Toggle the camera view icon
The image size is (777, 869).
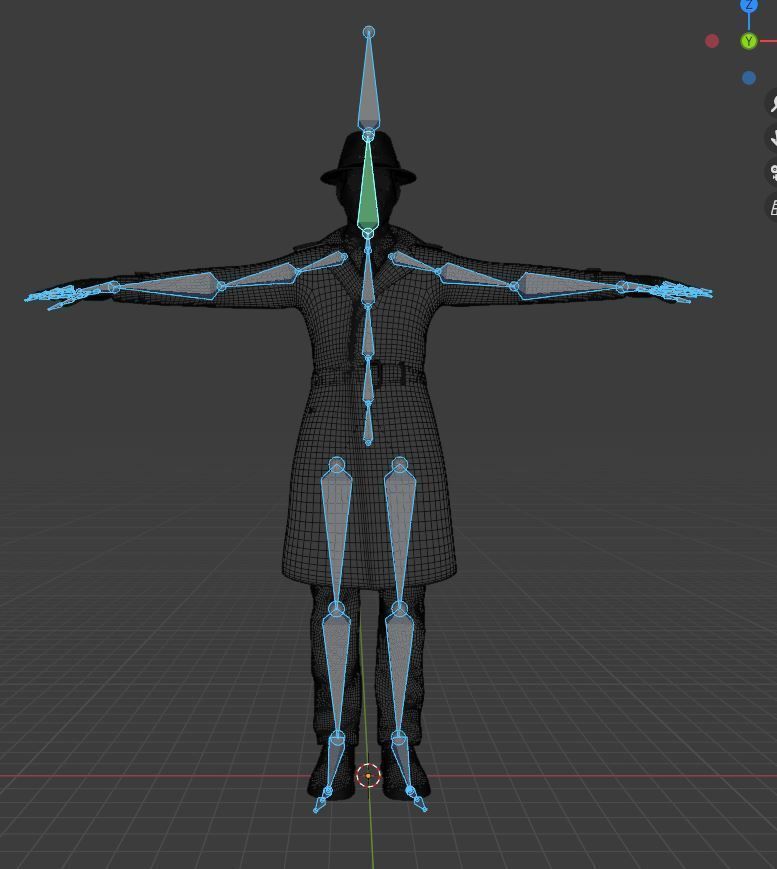point(772,172)
